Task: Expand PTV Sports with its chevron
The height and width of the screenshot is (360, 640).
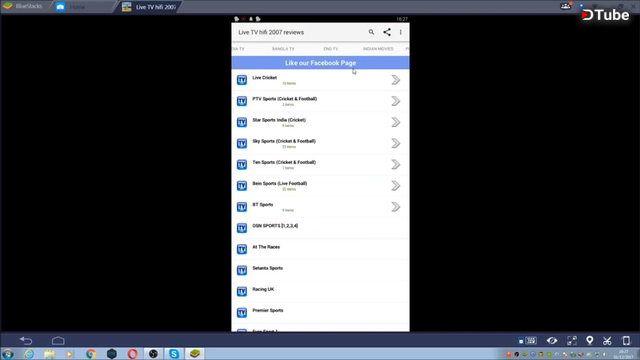Action: pos(396,101)
